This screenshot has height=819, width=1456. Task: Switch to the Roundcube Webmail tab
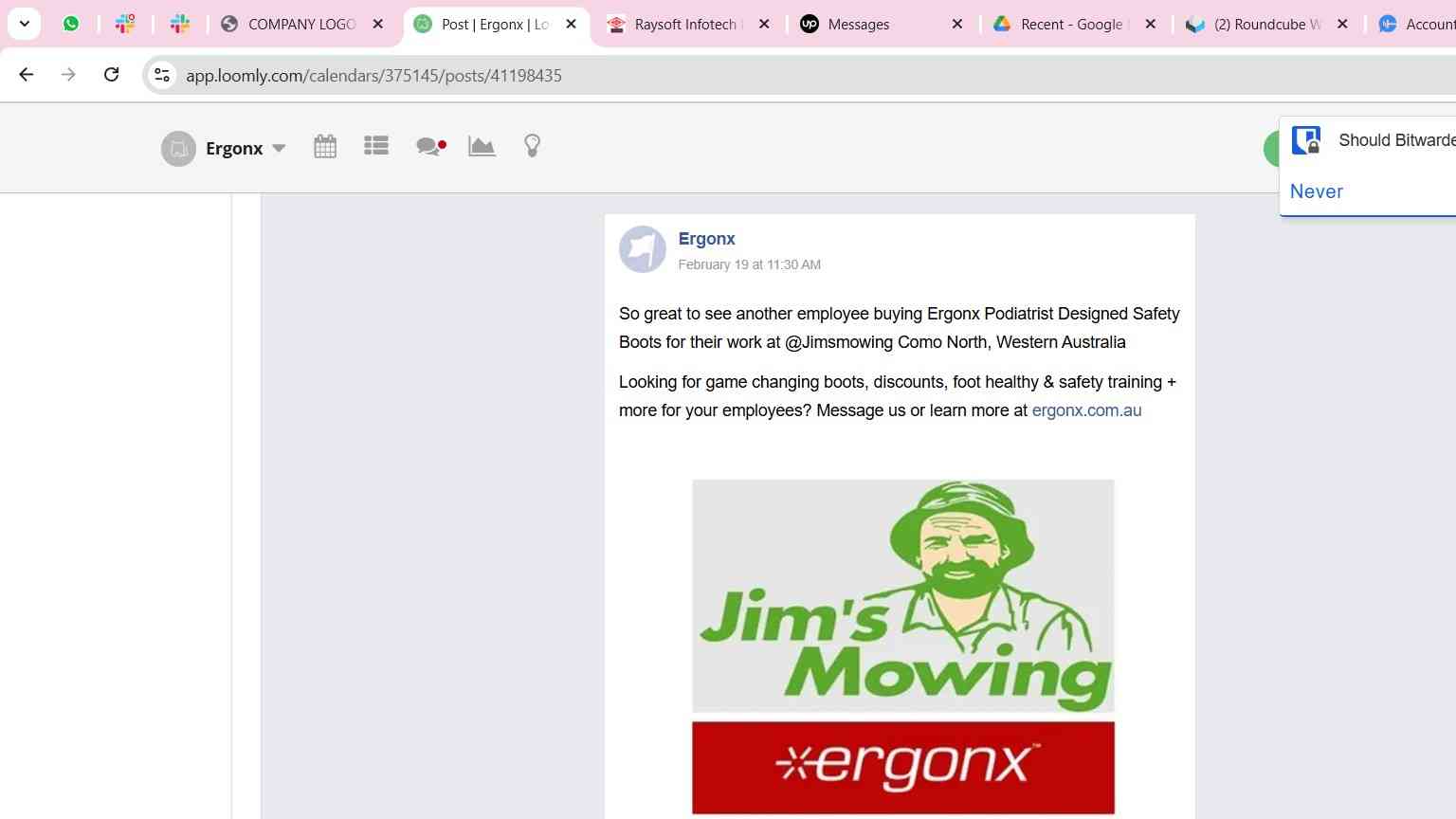point(1266,25)
